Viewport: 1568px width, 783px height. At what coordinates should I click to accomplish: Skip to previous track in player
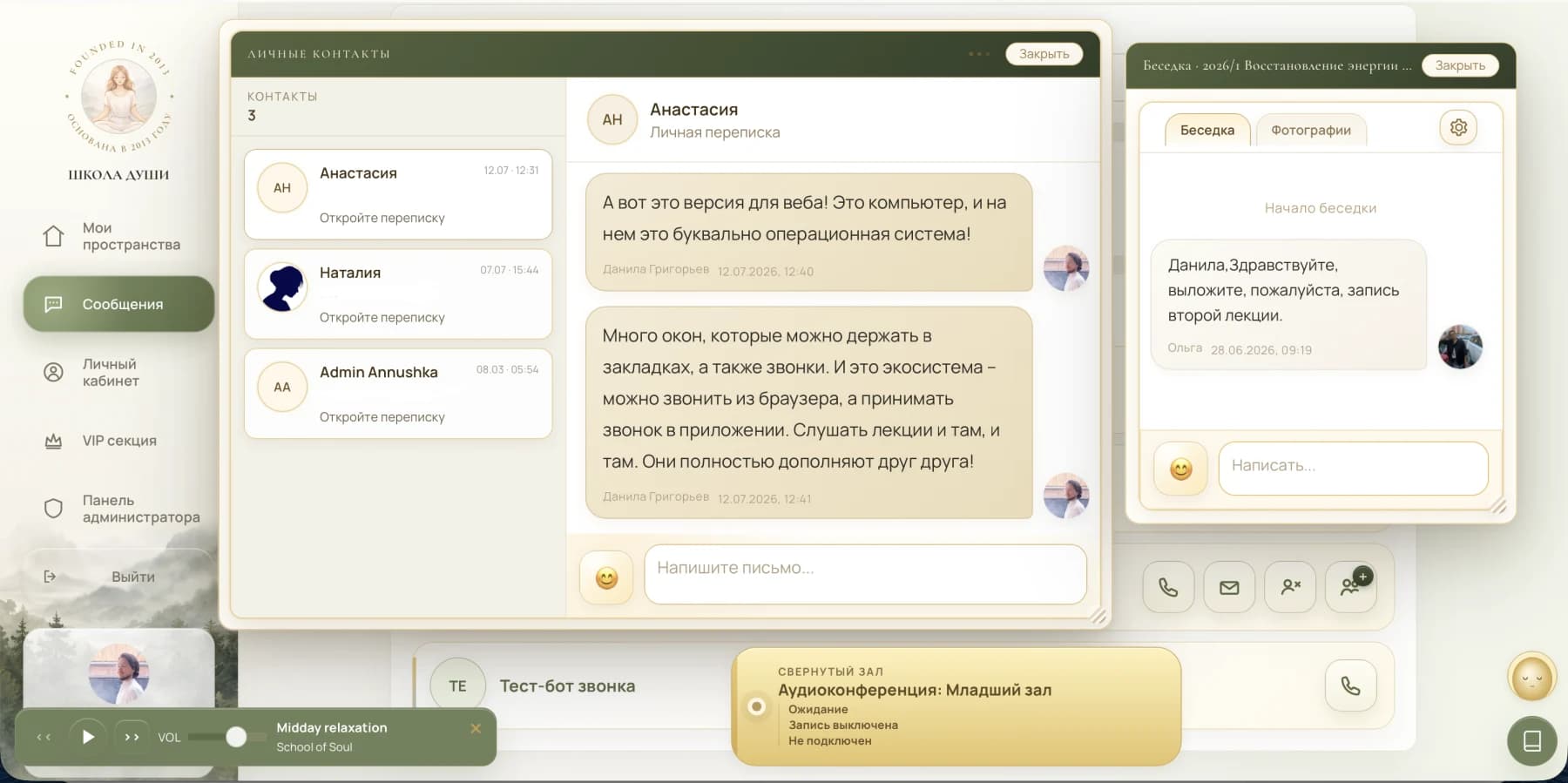[x=44, y=737]
